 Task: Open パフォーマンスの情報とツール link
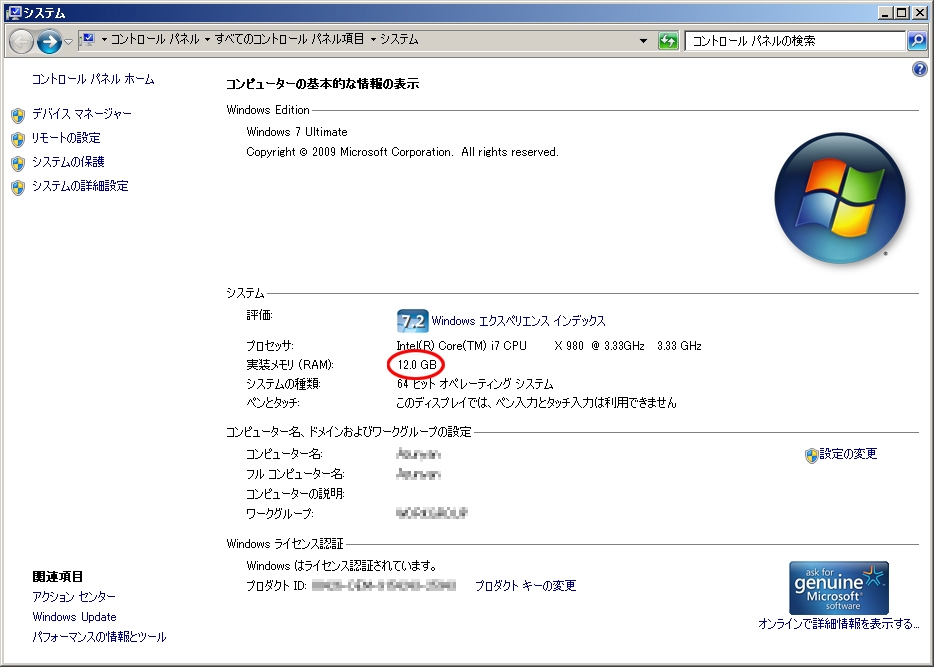click(x=99, y=637)
